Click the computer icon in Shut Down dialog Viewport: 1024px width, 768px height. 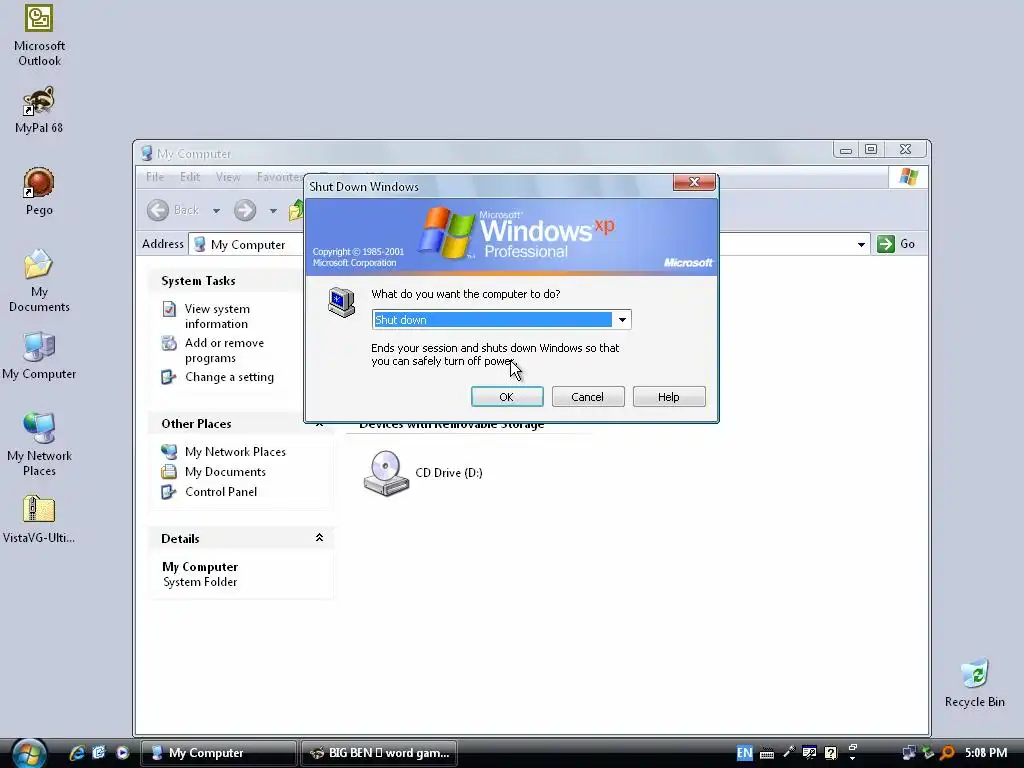click(342, 302)
